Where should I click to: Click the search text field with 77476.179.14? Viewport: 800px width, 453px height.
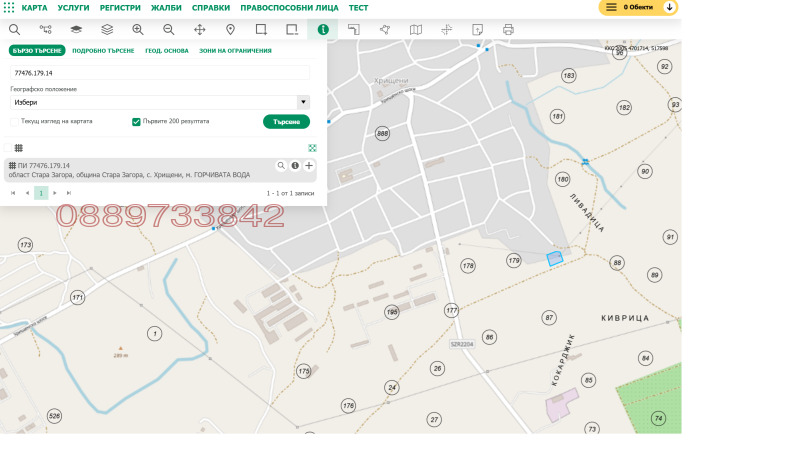(160, 73)
